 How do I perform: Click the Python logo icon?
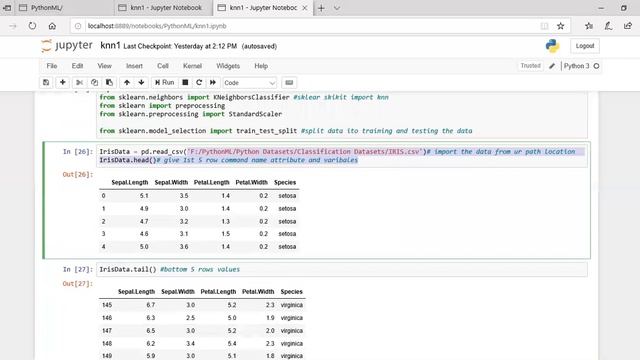552,46
